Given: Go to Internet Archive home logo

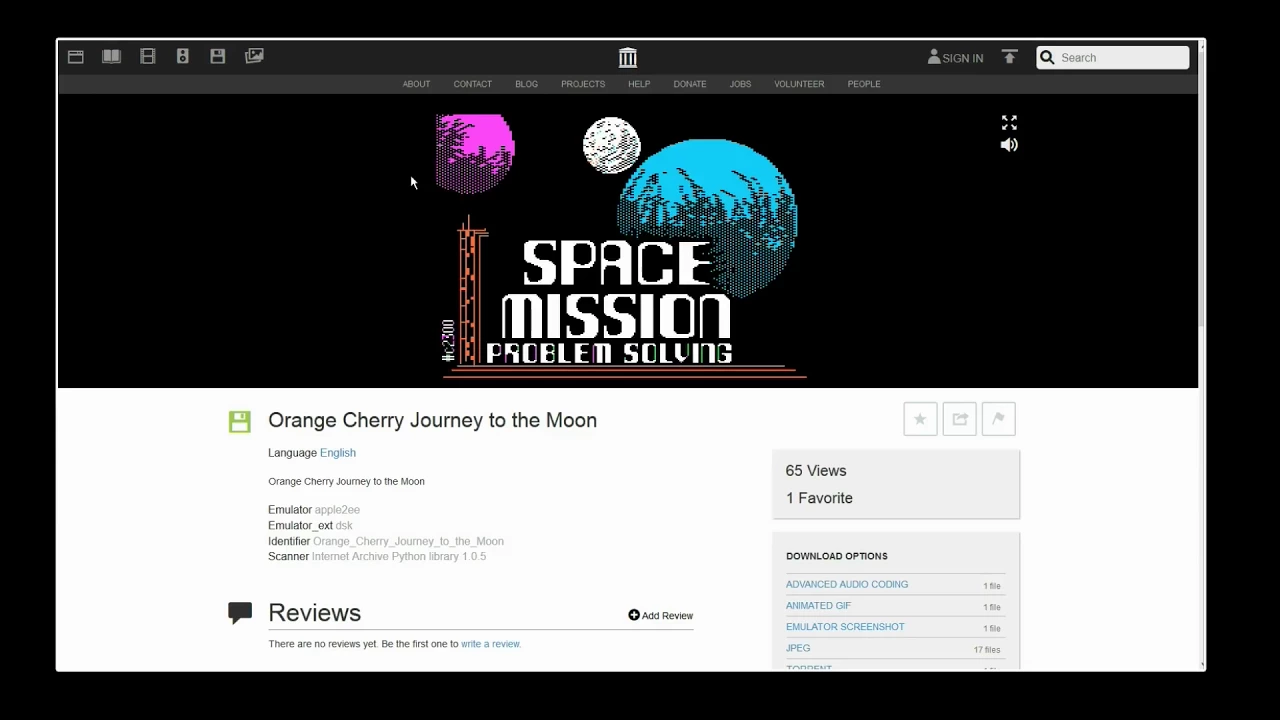Looking at the screenshot, I should [x=627, y=58].
